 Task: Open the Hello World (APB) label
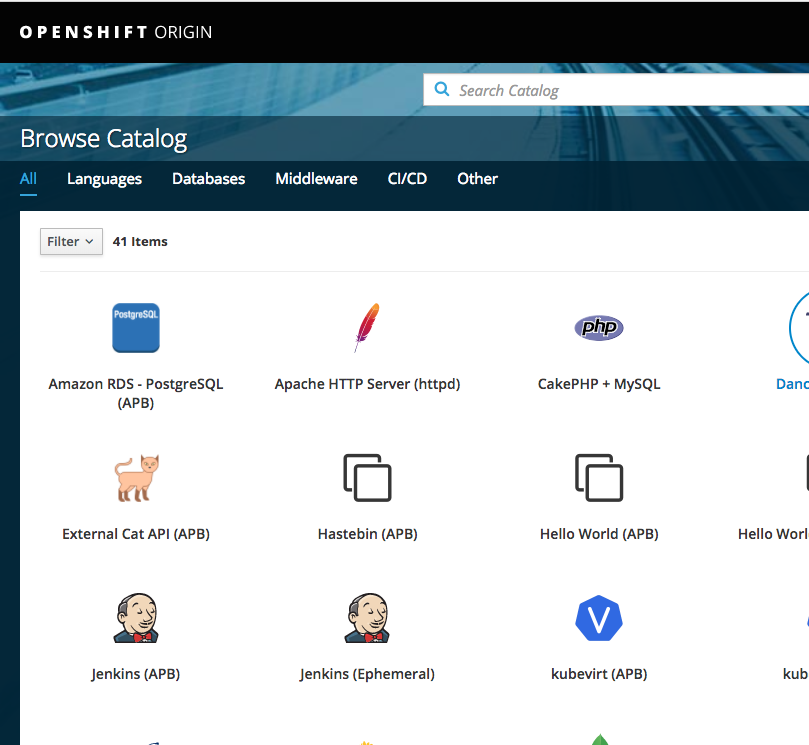(599, 534)
